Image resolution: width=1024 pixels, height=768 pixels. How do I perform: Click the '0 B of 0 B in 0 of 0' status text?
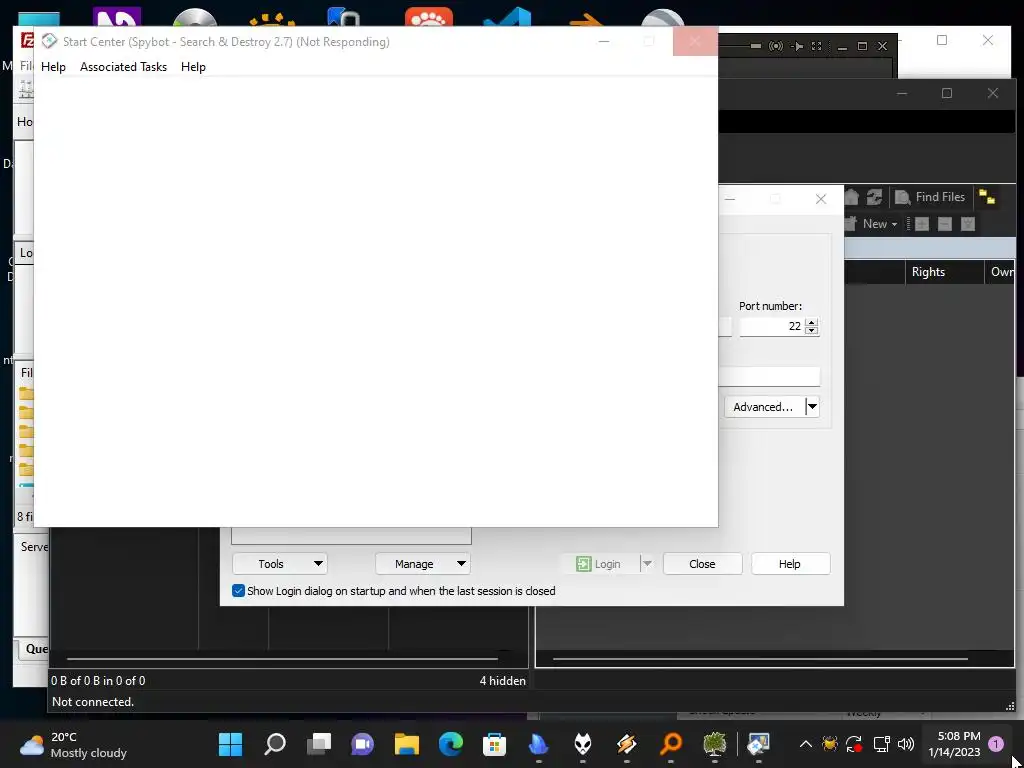click(98, 680)
